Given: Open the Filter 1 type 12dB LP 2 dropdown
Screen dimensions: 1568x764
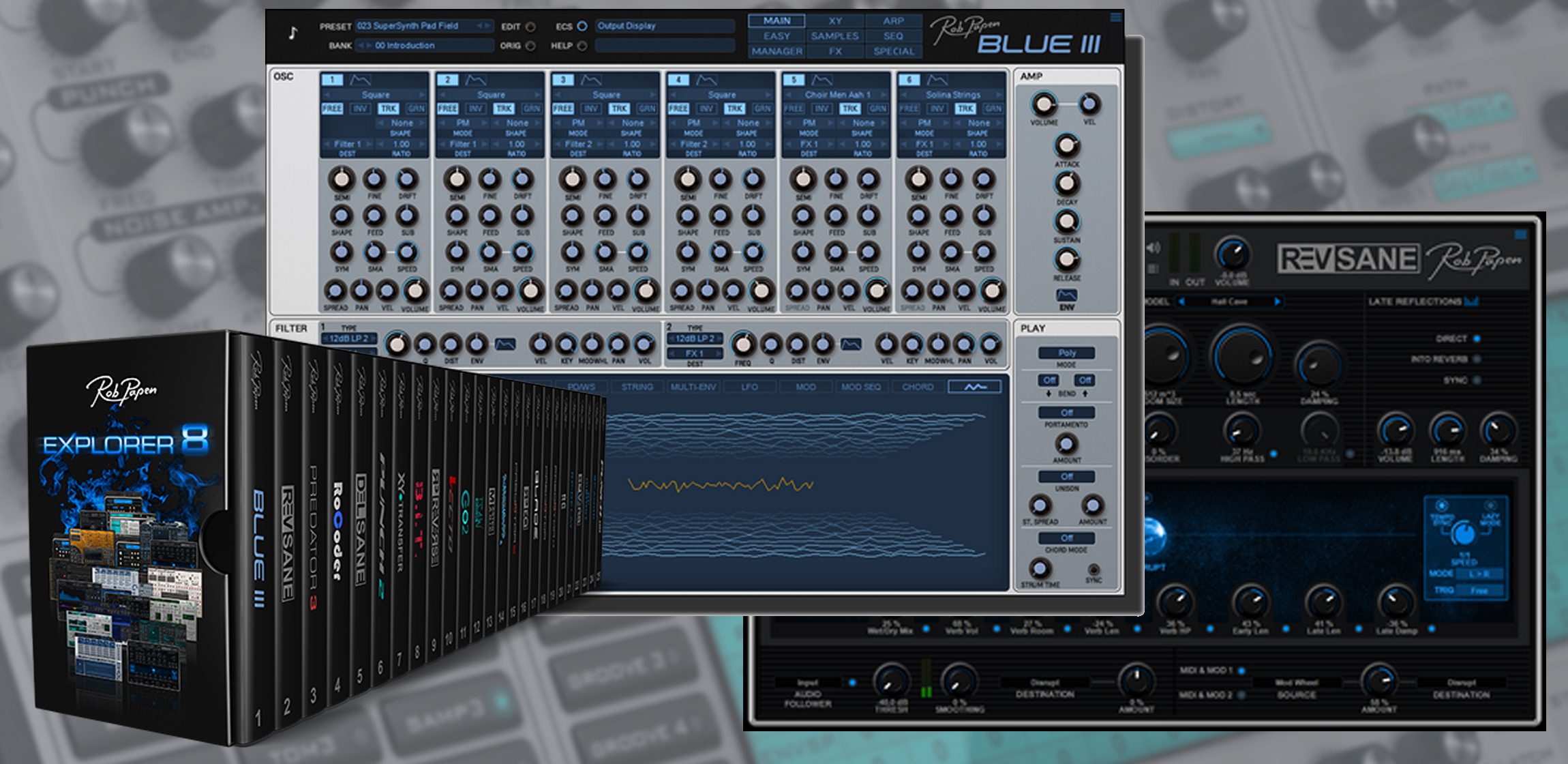Looking at the screenshot, I should tap(349, 338).
